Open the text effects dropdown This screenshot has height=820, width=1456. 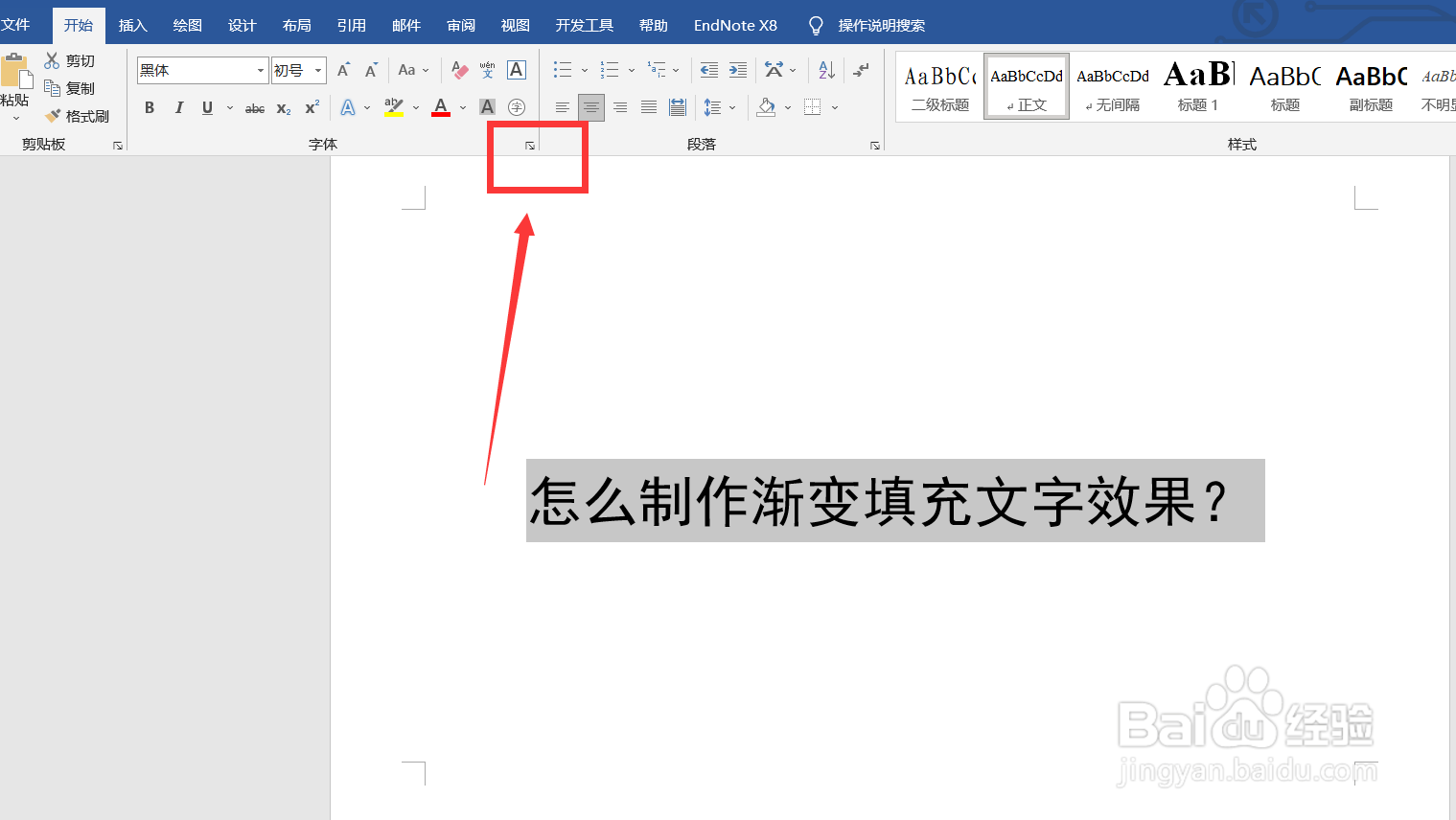pyautogui.click(x=367, y=108)
